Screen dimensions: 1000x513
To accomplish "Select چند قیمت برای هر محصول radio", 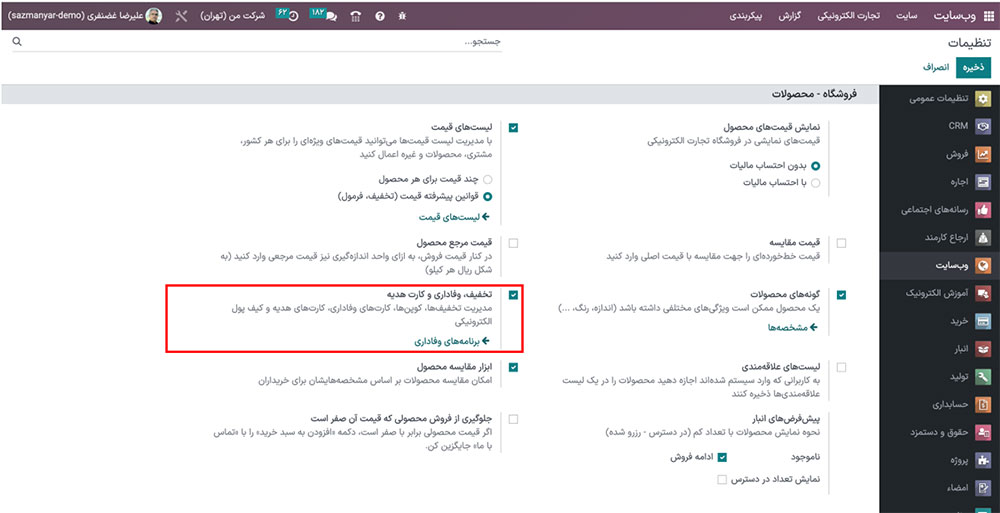I will pos(488,179).
